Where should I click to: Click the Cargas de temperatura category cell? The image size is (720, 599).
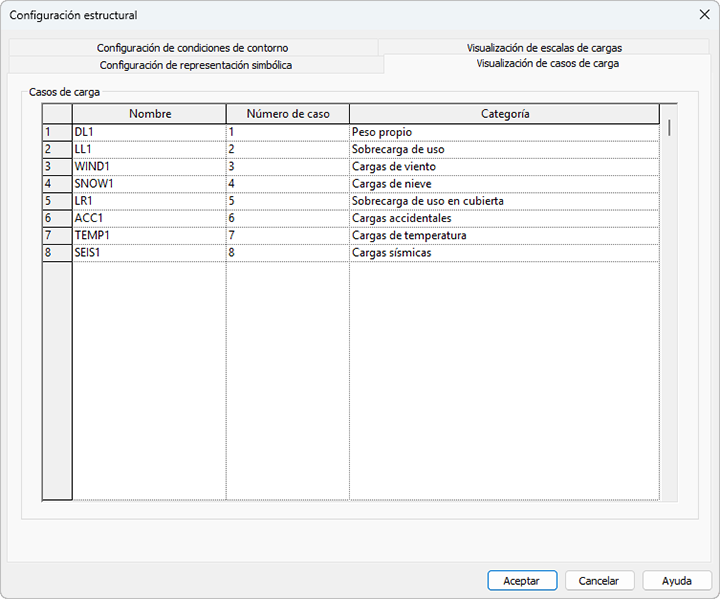(x=504, y=236)
